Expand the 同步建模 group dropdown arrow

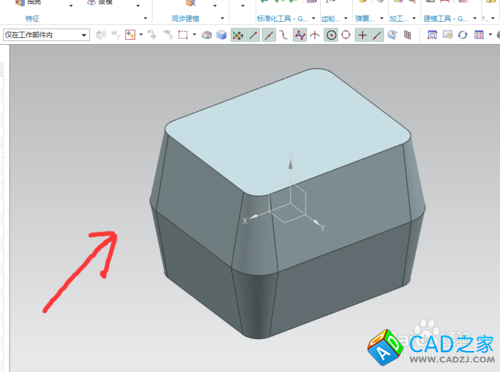click(222, 18)
